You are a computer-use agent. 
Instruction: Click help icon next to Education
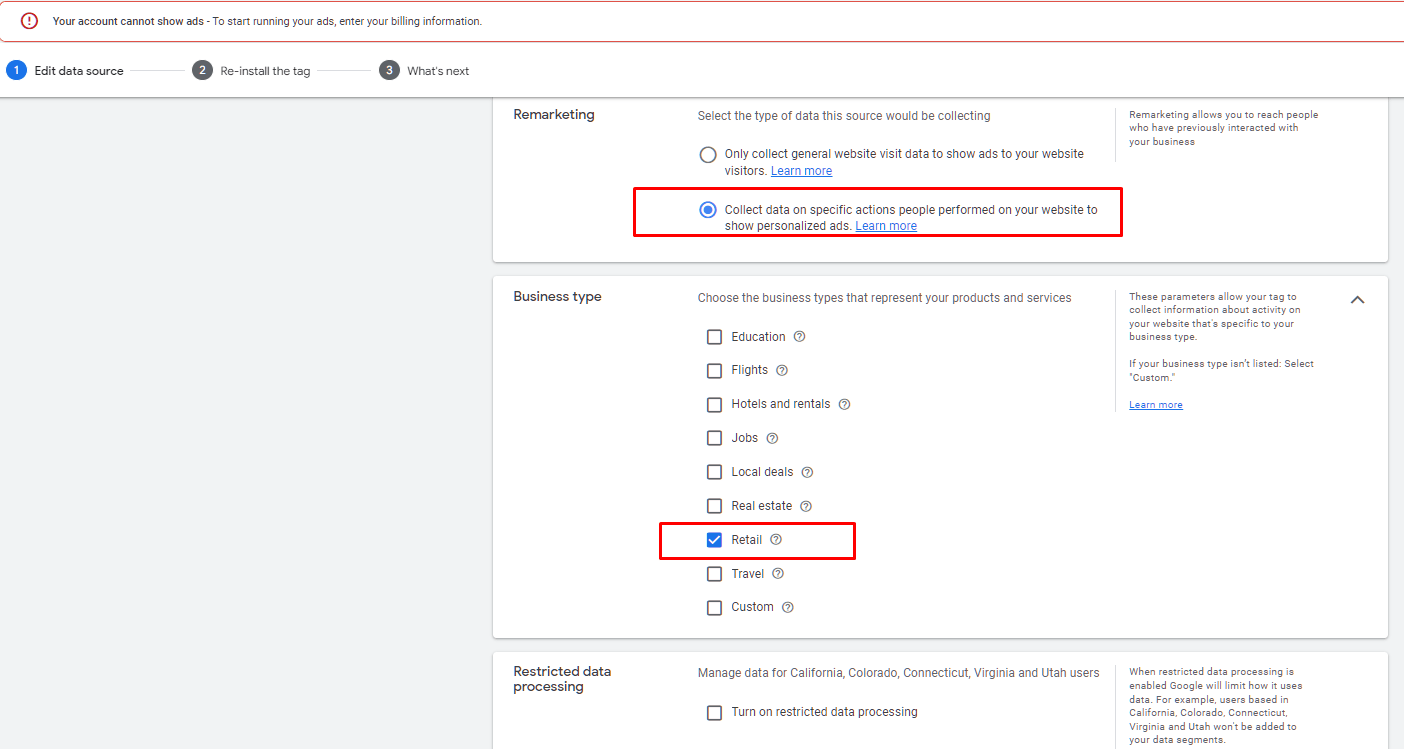point(799,337)
